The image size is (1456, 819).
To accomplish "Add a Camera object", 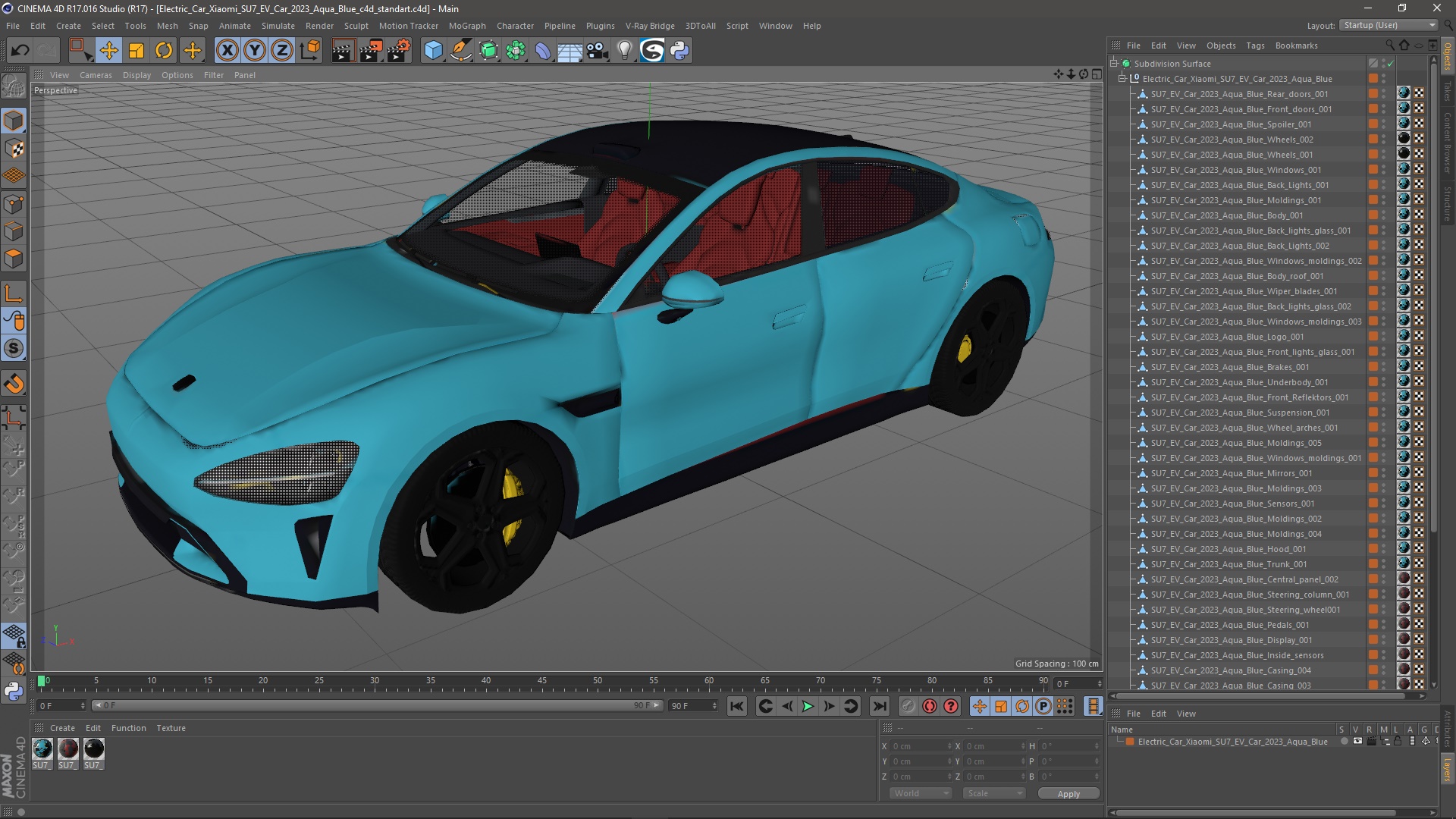I will 598,51.
